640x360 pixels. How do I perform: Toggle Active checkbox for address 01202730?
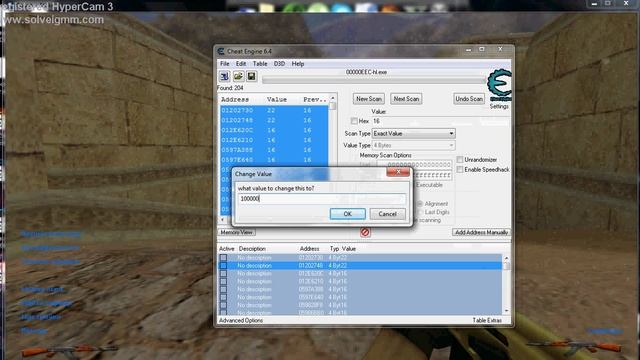click(x=223, y=258)
